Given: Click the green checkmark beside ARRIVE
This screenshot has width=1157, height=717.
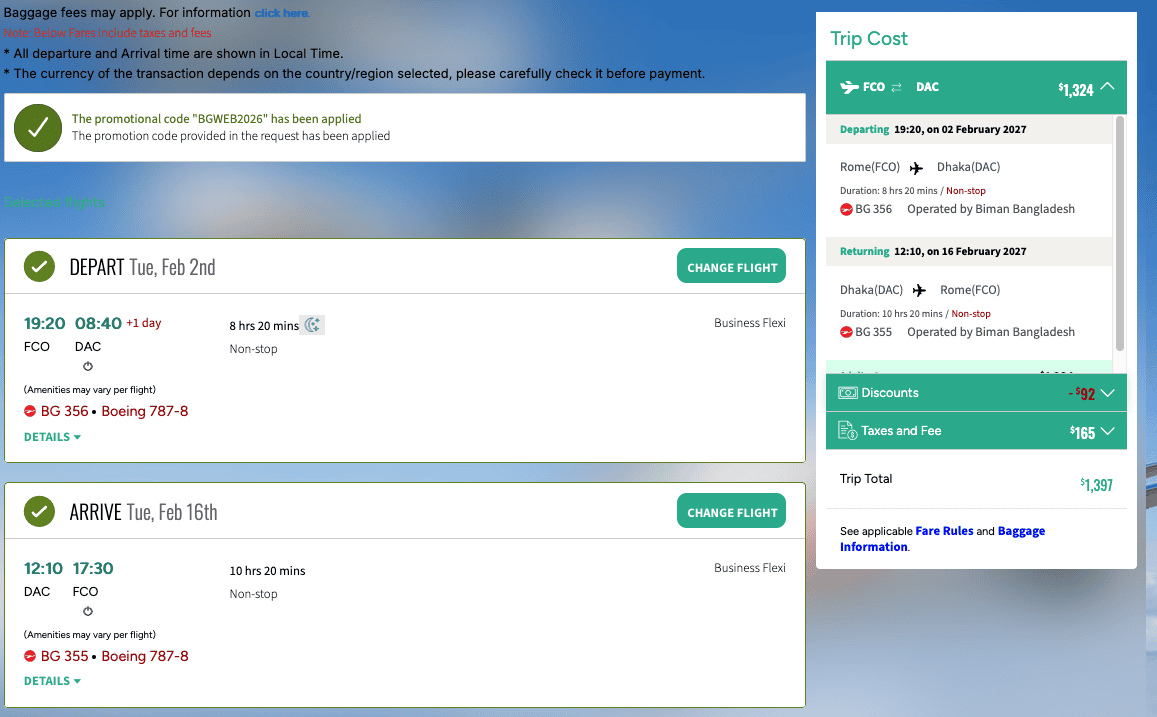Looking at the screenshot, I should coord(39,512).
